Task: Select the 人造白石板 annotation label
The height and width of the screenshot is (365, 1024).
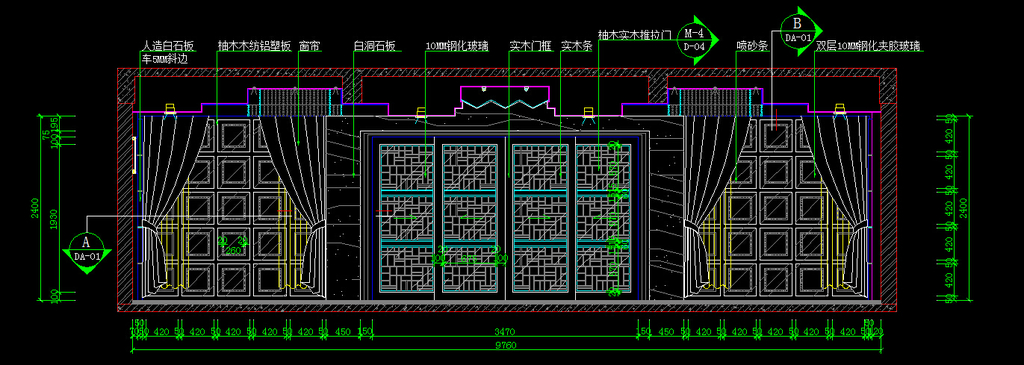Action: (x=168, y=46)
